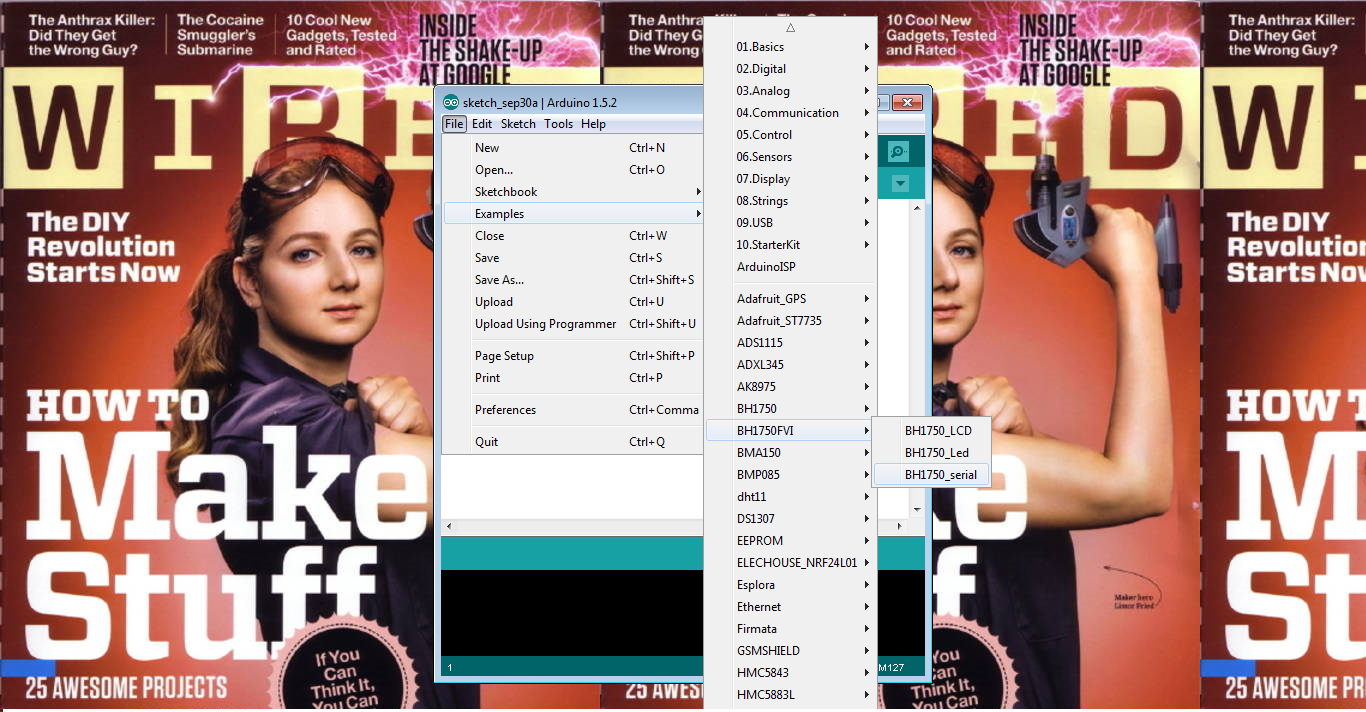
Task: Open the Serial Monitor magnifier icon
Action: pyautogui.click(x=899, y=151)
